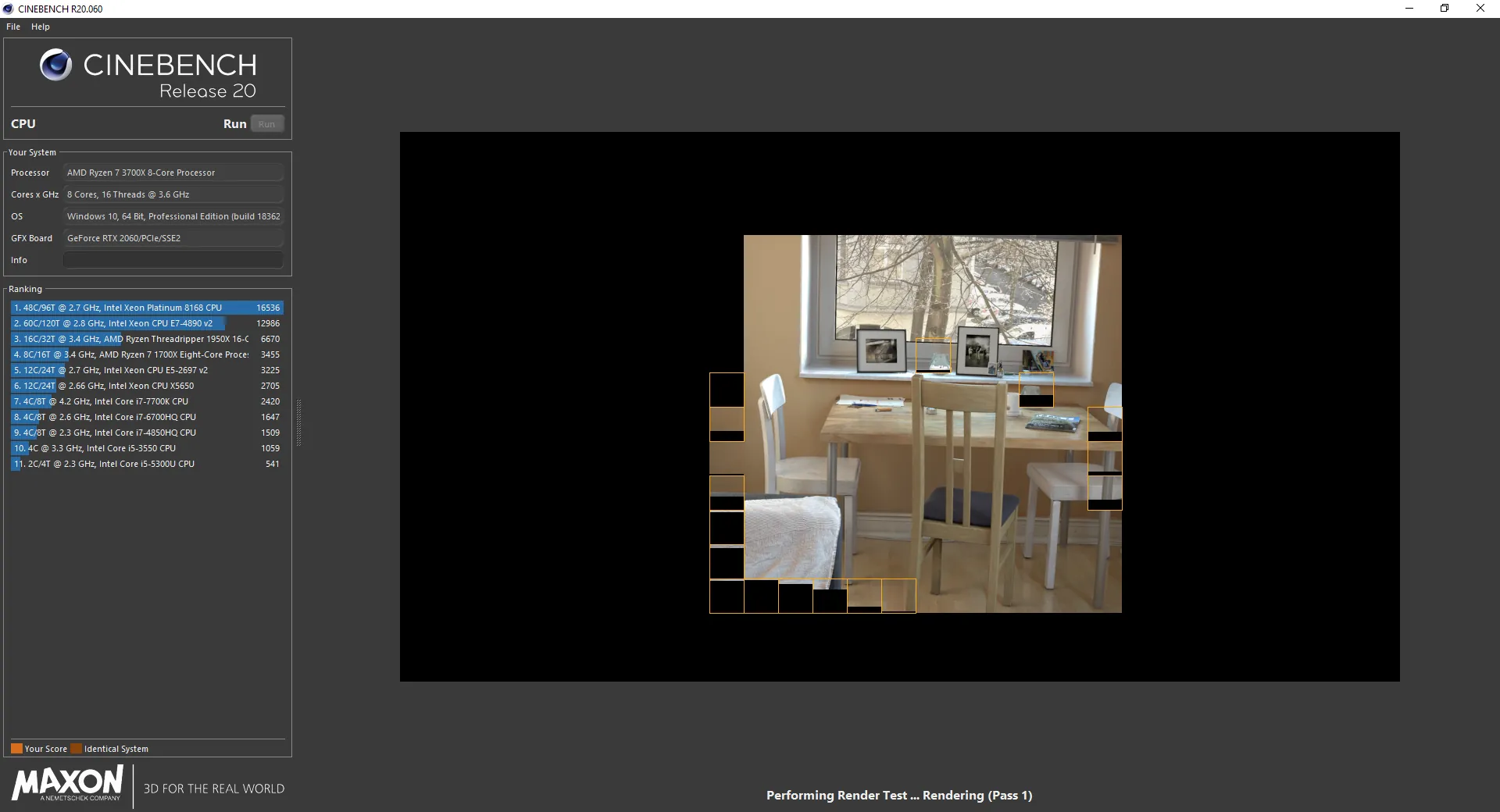The height and width of the screenshot is (812, 1500).
Task: Select ranking row AMD Ryzen 7 1700X
Action: coord(147,354)
